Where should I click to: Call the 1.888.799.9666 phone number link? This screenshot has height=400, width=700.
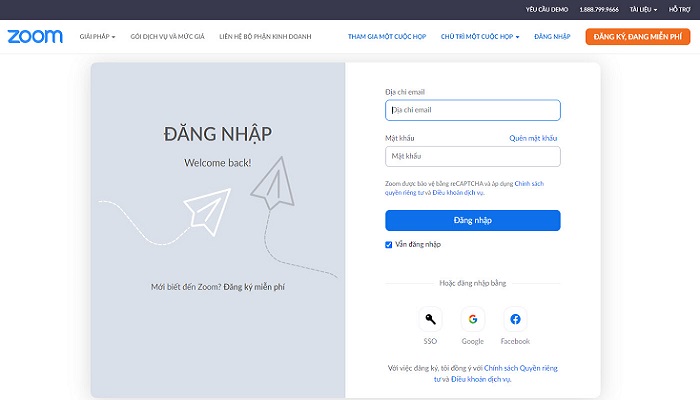pos(599,9)
